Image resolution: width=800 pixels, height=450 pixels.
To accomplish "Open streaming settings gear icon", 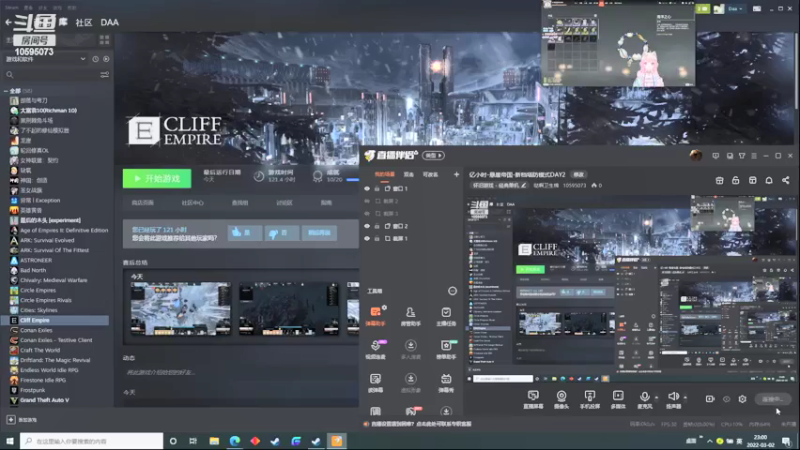I will point(742,399).
